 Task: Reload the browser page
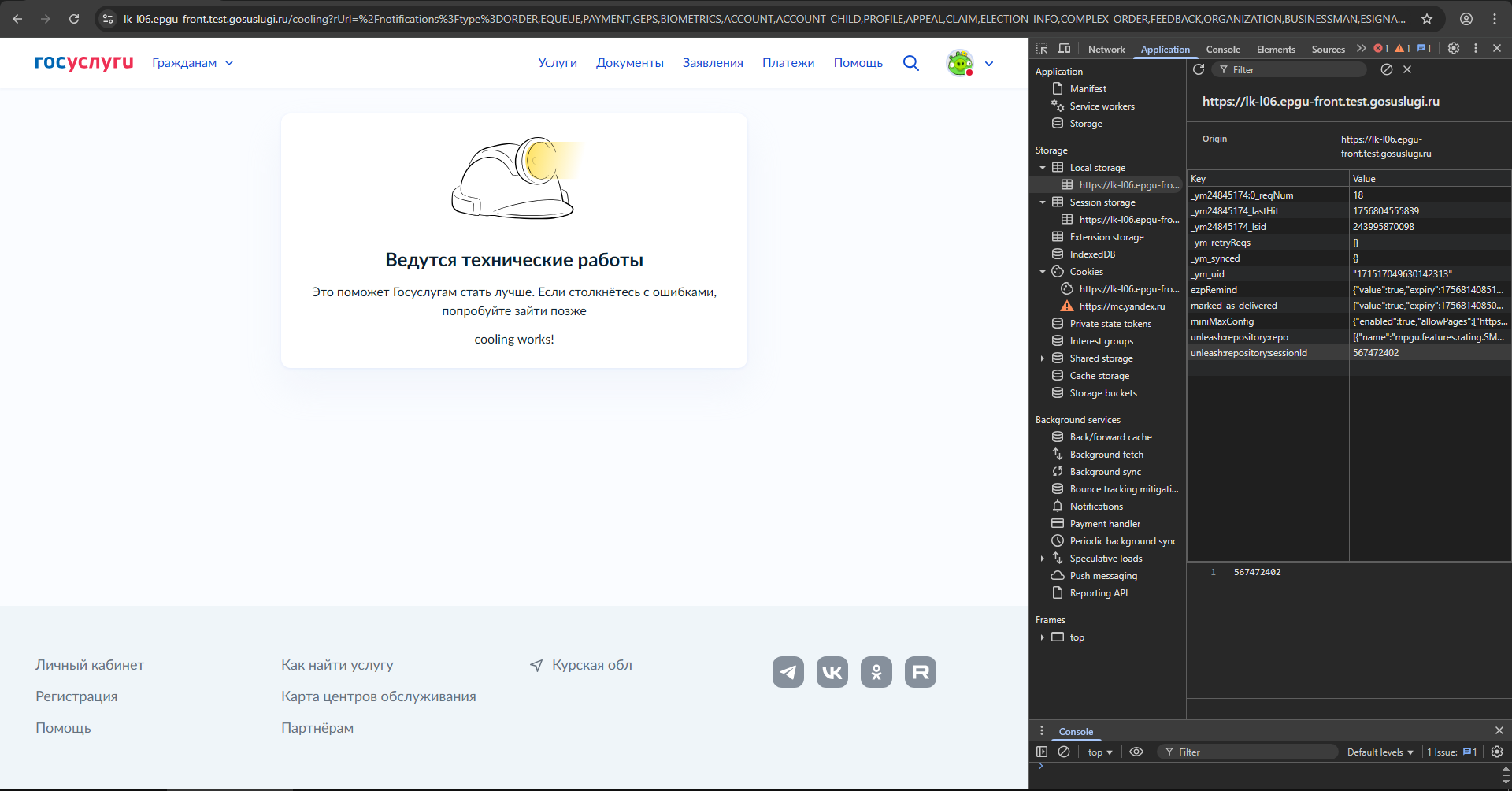(74, 19)
